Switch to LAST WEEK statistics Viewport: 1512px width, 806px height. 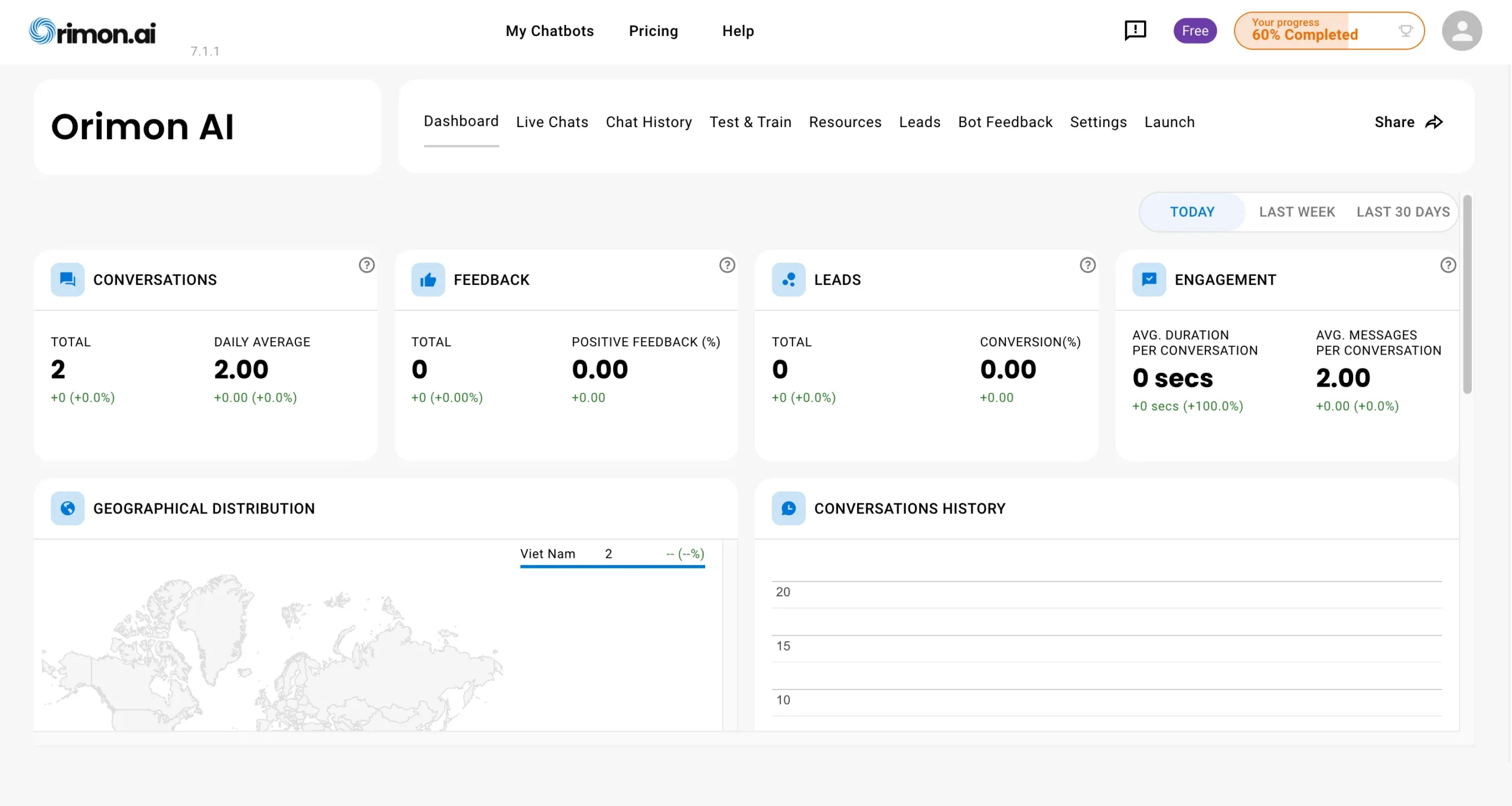1296,212
